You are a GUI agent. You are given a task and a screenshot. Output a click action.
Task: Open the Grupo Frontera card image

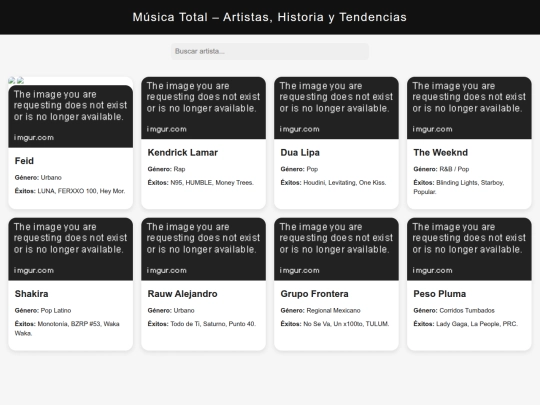[x=336, y=249]
